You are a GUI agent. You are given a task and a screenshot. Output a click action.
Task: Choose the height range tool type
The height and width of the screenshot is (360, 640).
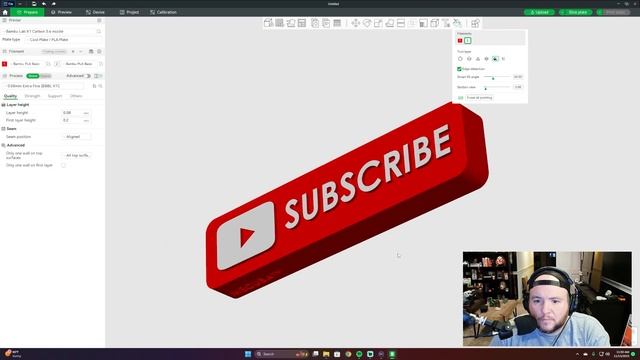click(x=486, y=59)
